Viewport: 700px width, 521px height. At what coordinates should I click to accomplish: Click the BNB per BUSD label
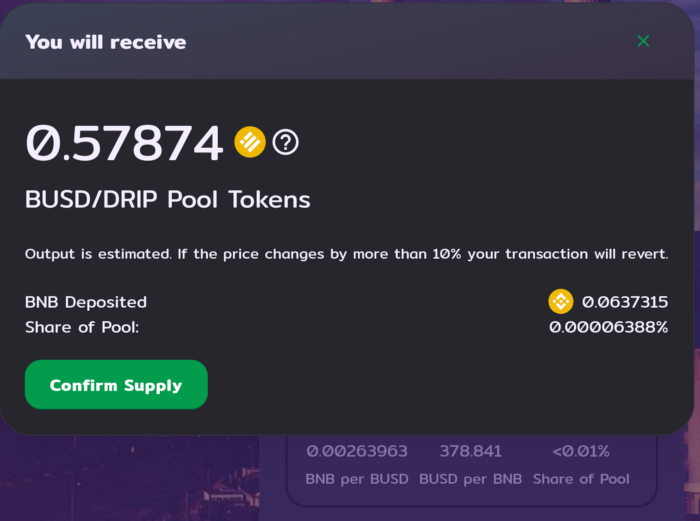tap(357, 479)
